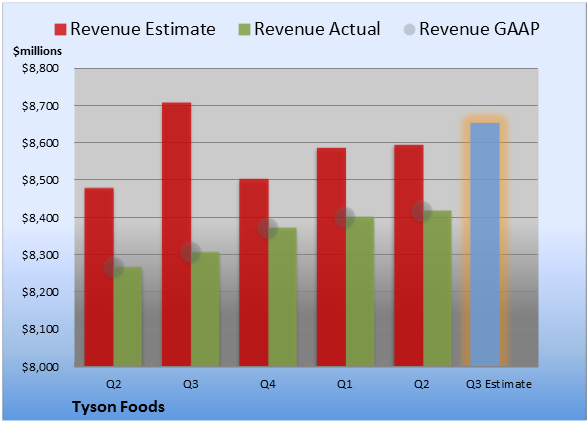Click the 'Q3' x-axis label

tap(191, 384)
